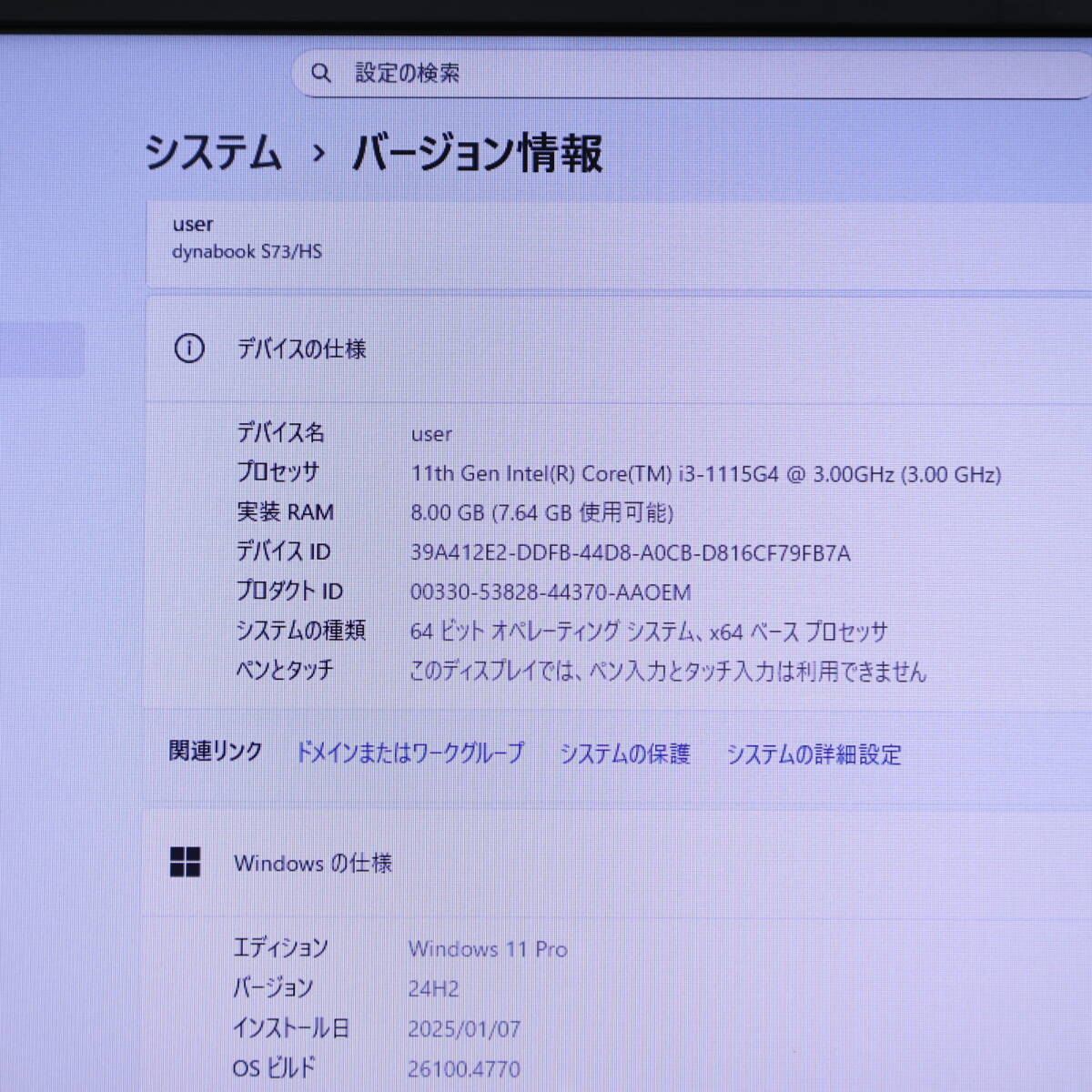
Task: Select dynabook S73/HS model text
Action: click(248, 251)
